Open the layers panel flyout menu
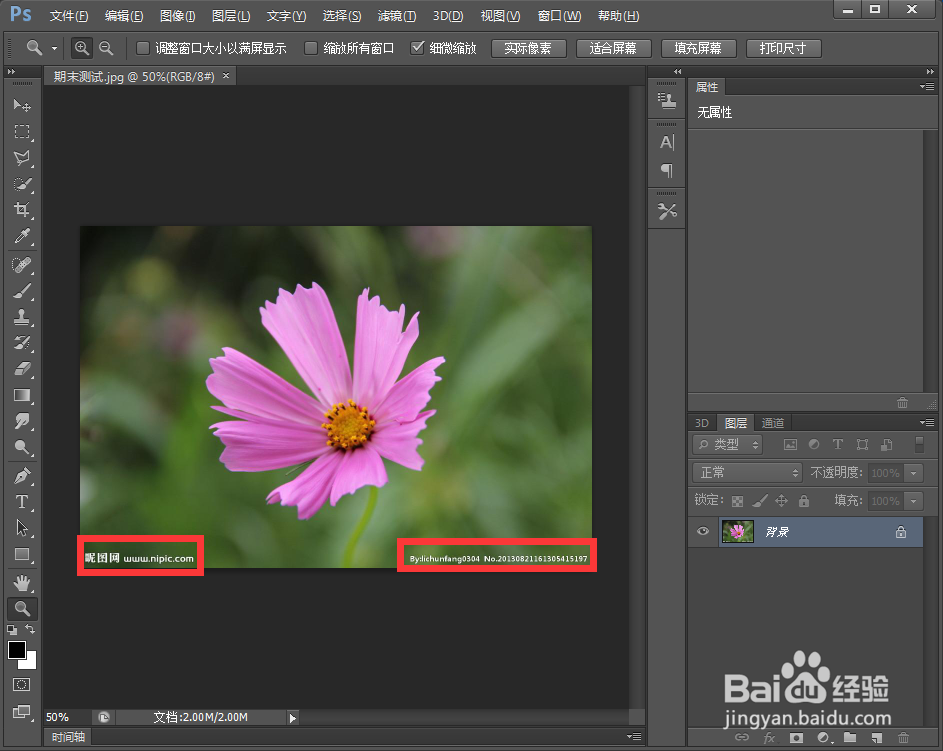The height and width of the screenshot is (751, 943). point(927,423)
